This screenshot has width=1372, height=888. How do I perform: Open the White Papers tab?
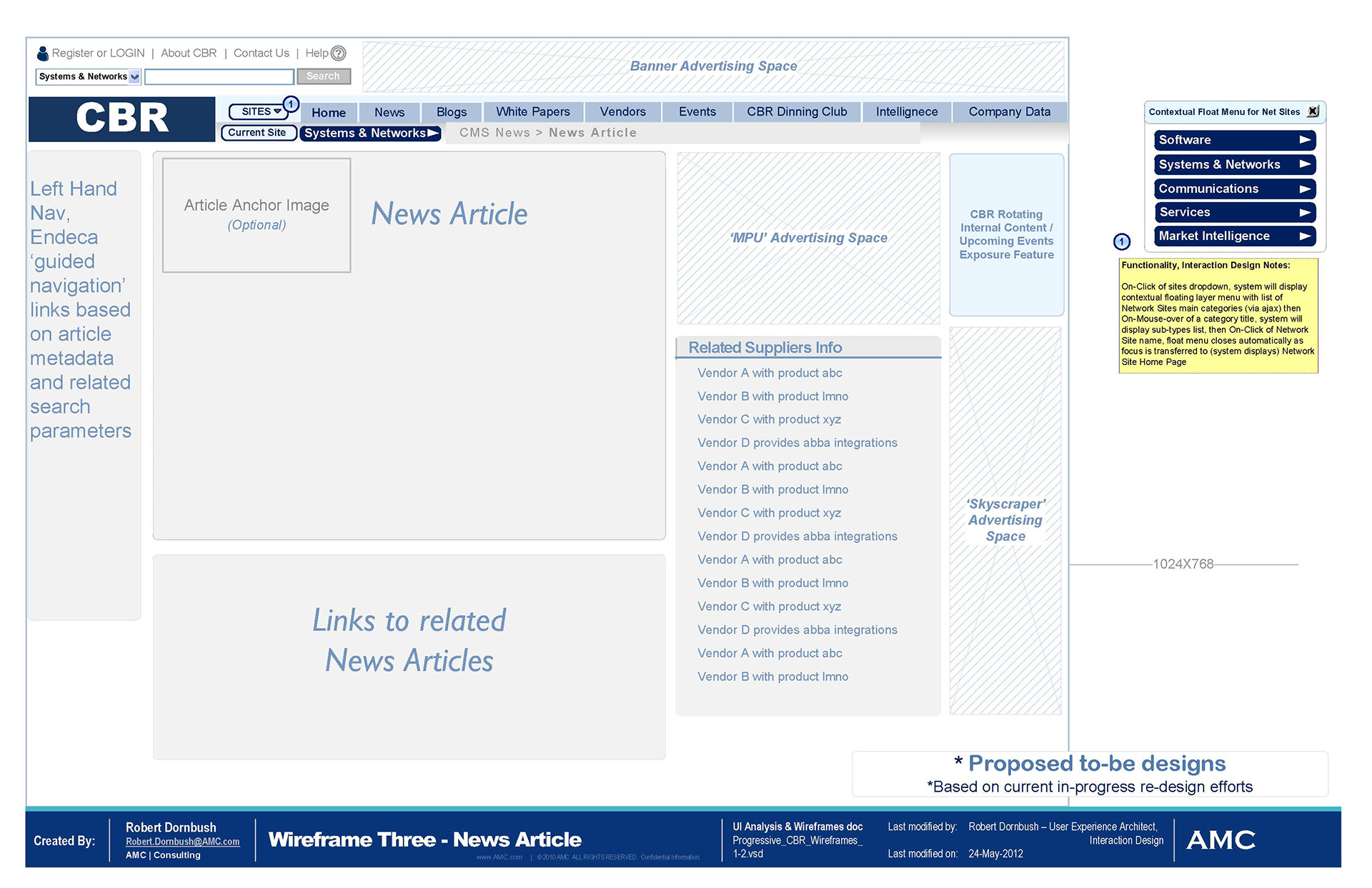(533, 112)
